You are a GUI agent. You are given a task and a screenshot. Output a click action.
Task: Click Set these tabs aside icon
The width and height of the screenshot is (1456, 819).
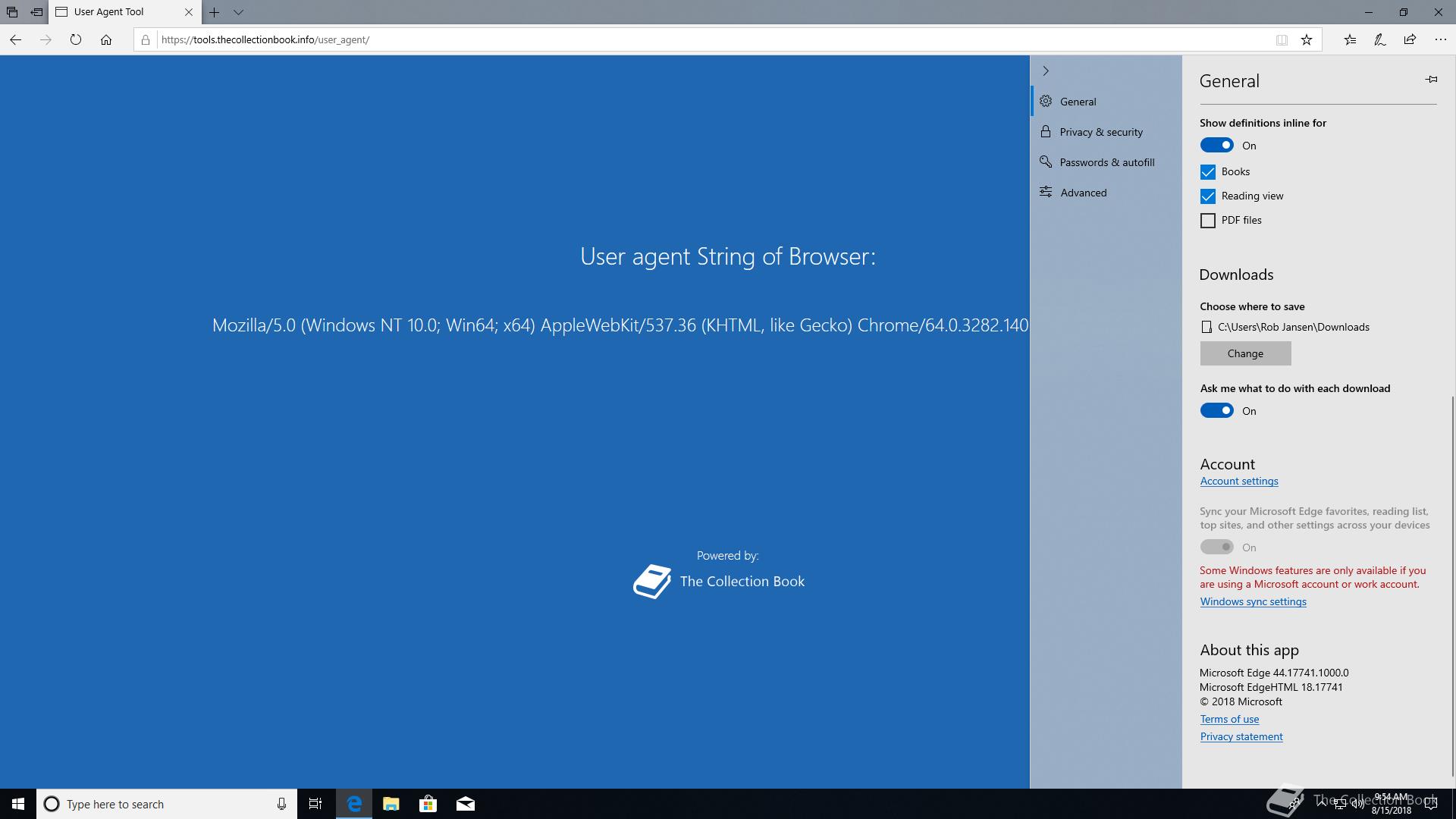click(x=36, y=12)
